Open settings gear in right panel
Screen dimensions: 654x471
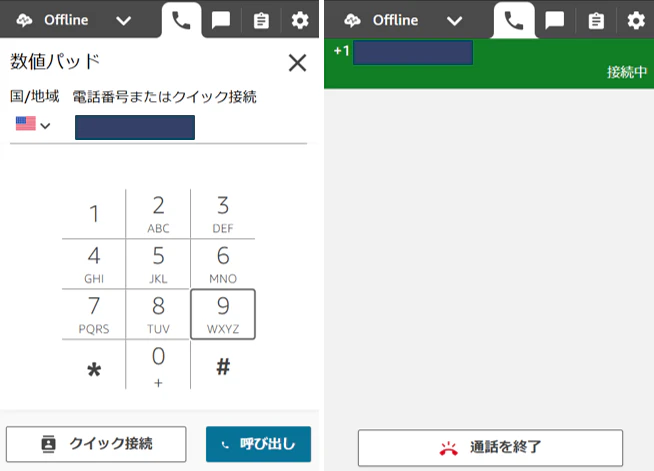636,20
